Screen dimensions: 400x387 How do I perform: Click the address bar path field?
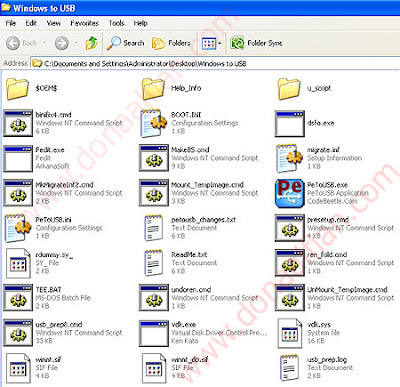[x=215, y=63]
